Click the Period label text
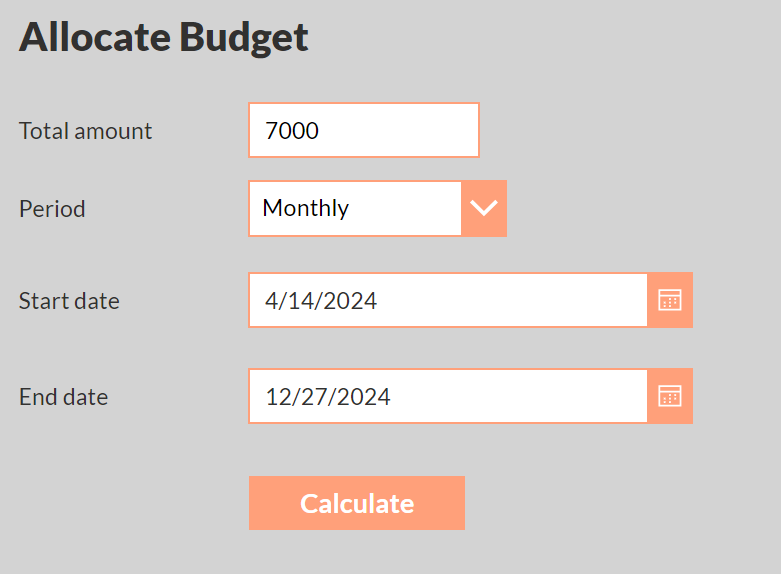The height and width of the screenshot is (574, 781). tap(52, 209)
